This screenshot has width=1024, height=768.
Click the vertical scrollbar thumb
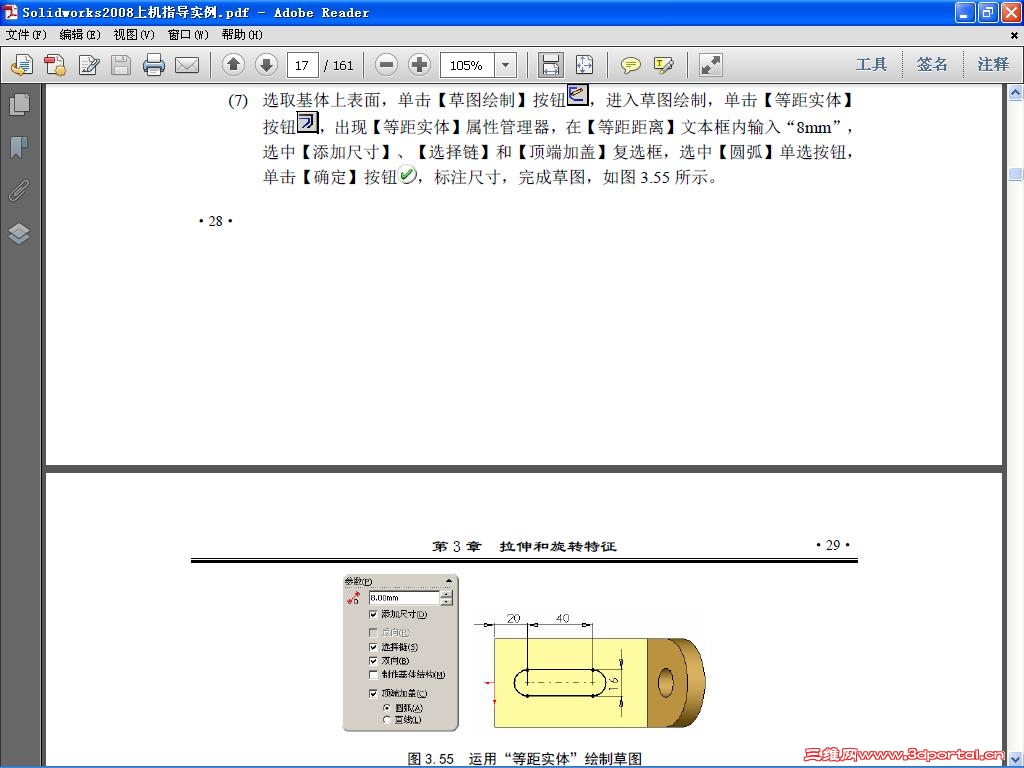coord(1016,174)
